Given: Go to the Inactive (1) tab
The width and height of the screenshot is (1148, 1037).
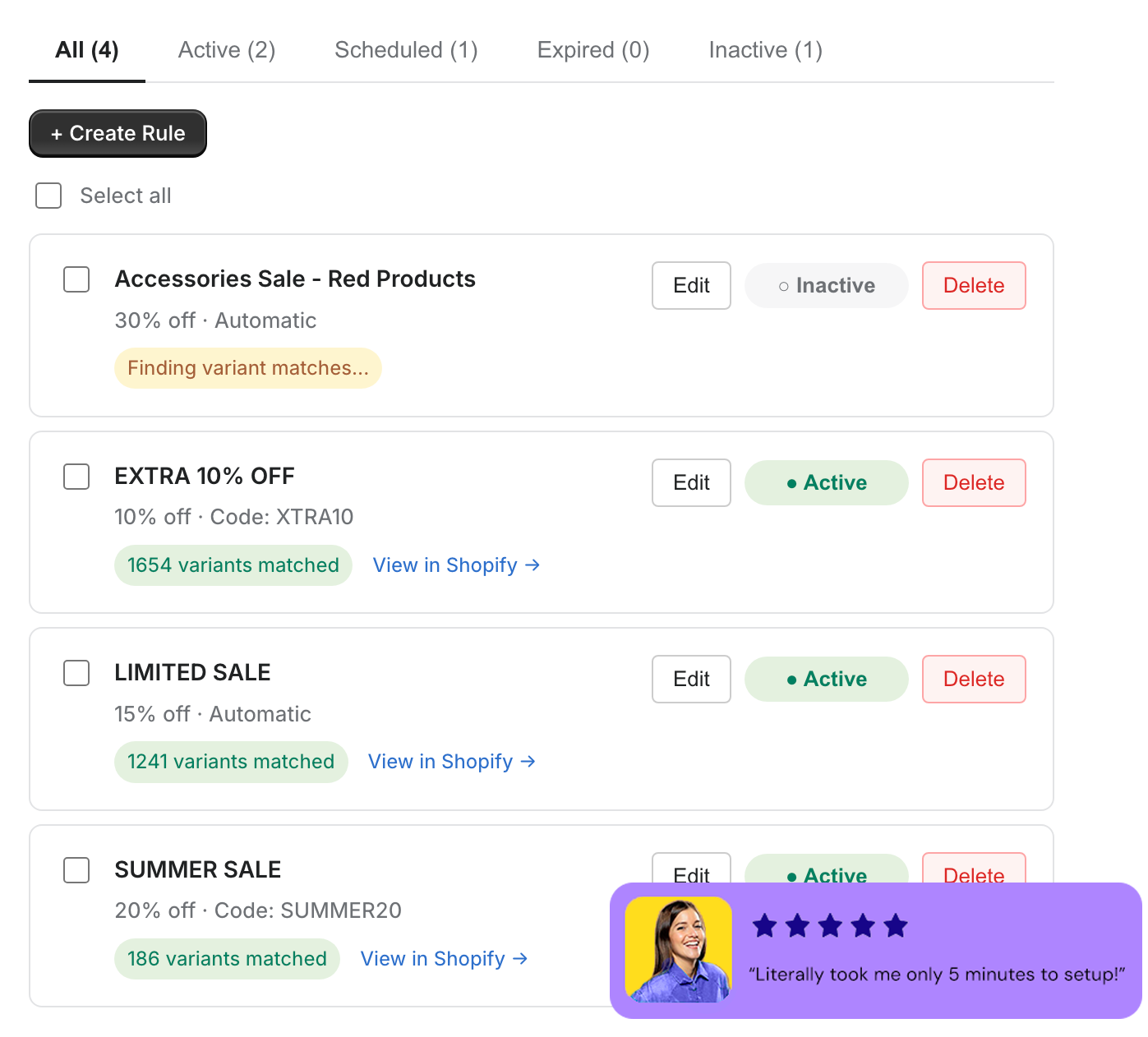Looking at the screenshot, I should 765,50.
